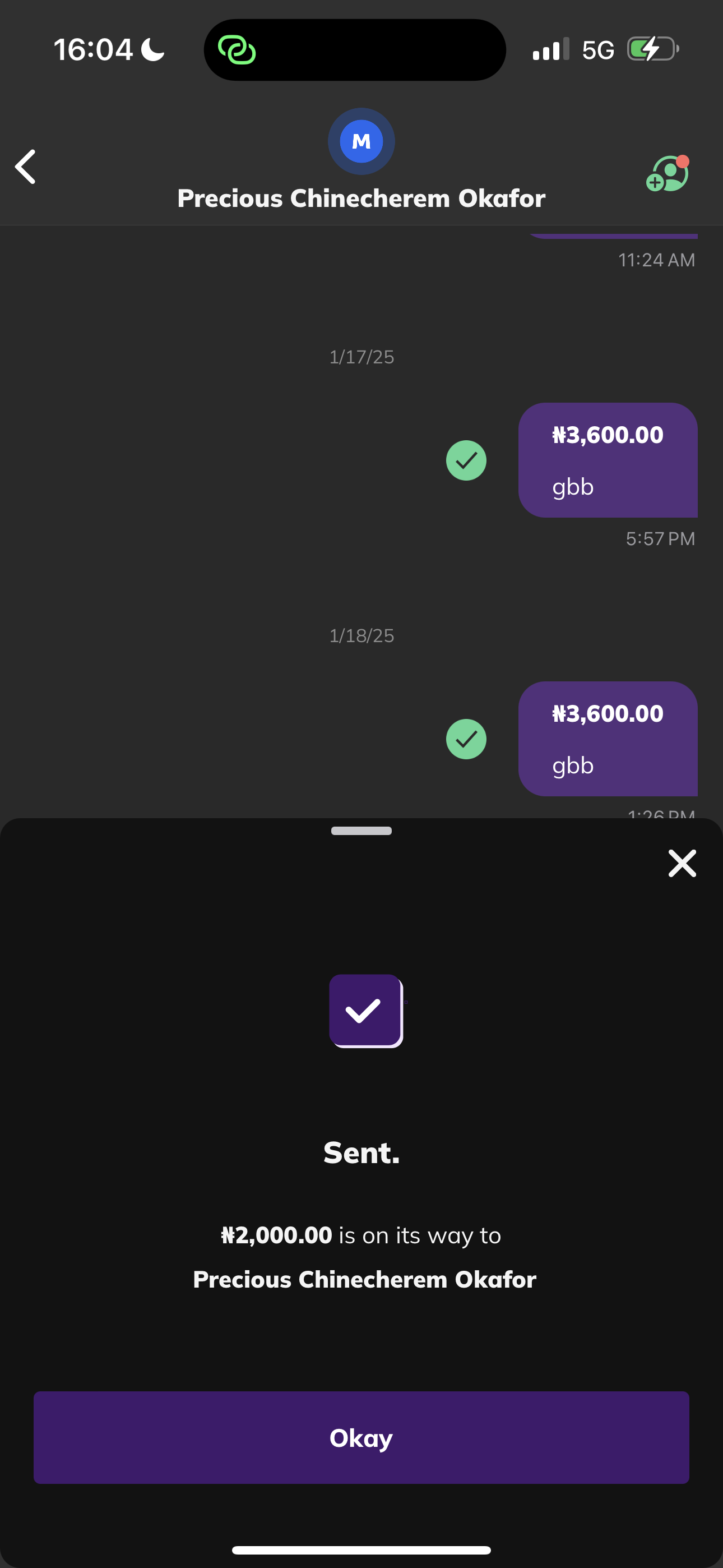Tap recipient name in Sent confirmation
This screenshot has width=723, height=1568.
(364, 1280)
